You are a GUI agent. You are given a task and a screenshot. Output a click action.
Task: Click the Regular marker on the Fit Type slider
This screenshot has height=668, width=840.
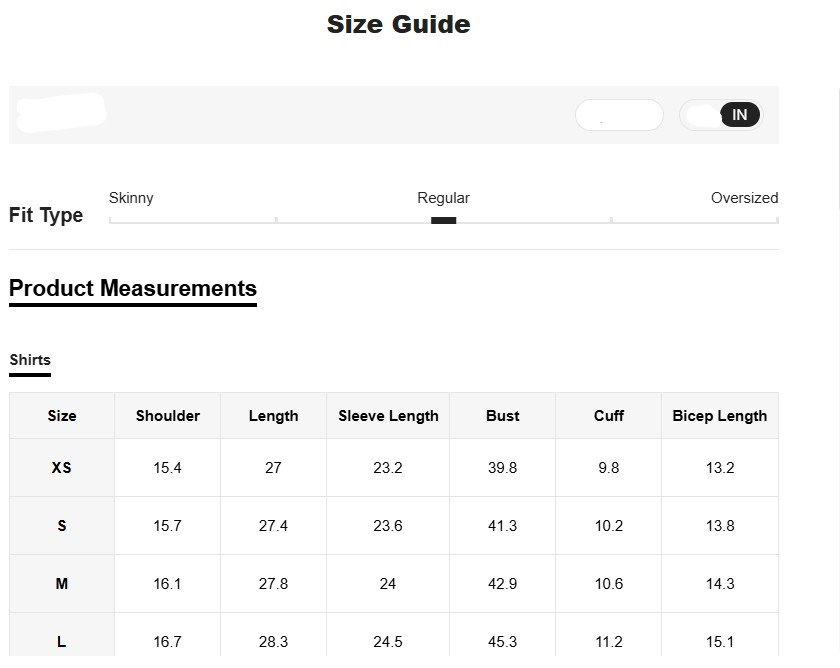(443, 220)
